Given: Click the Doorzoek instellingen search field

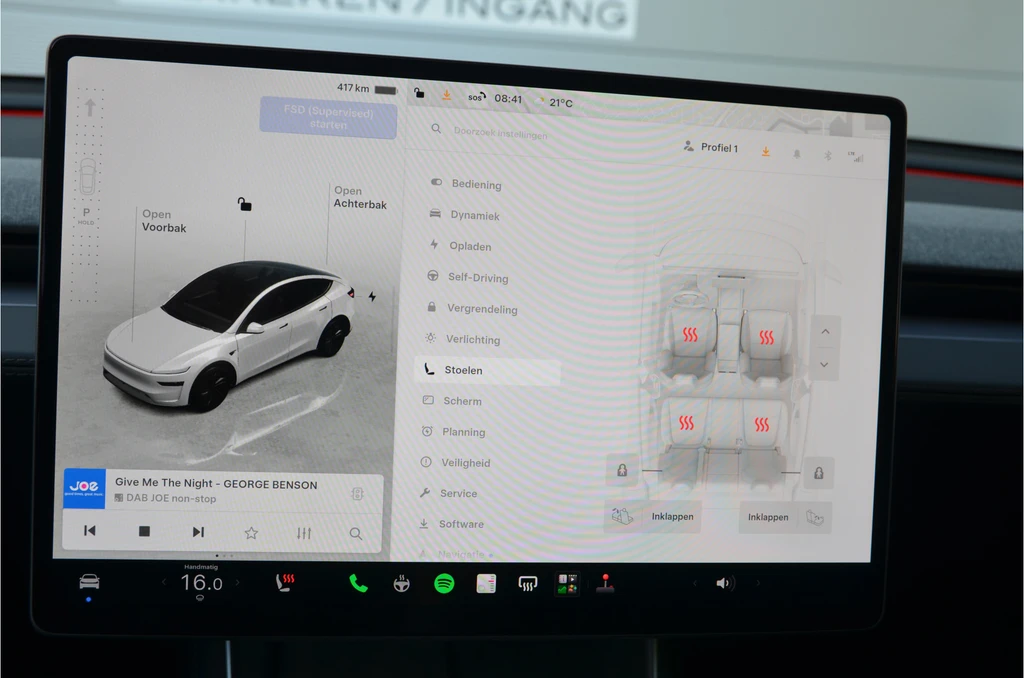Looking at the screenshot, I should 500,133.
